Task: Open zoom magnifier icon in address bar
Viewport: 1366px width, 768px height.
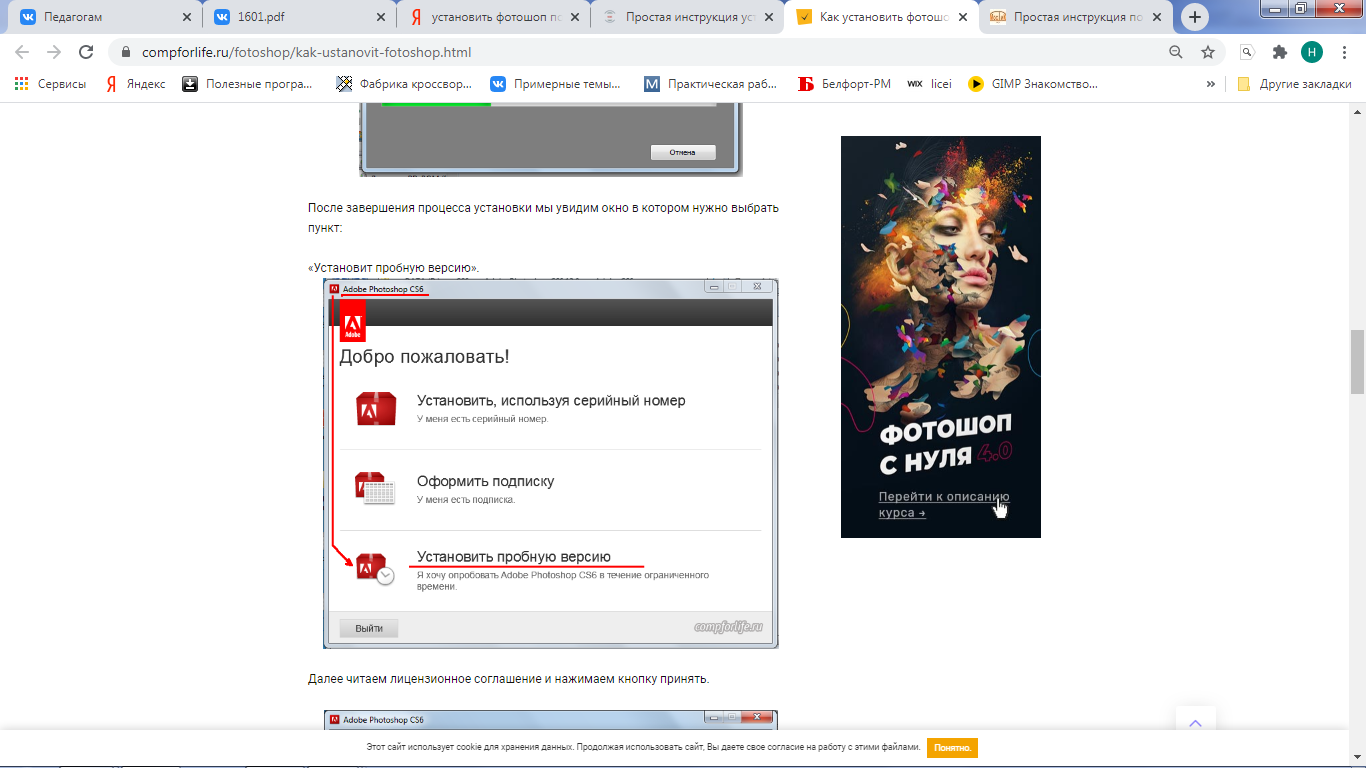Action: (1176, 52)
